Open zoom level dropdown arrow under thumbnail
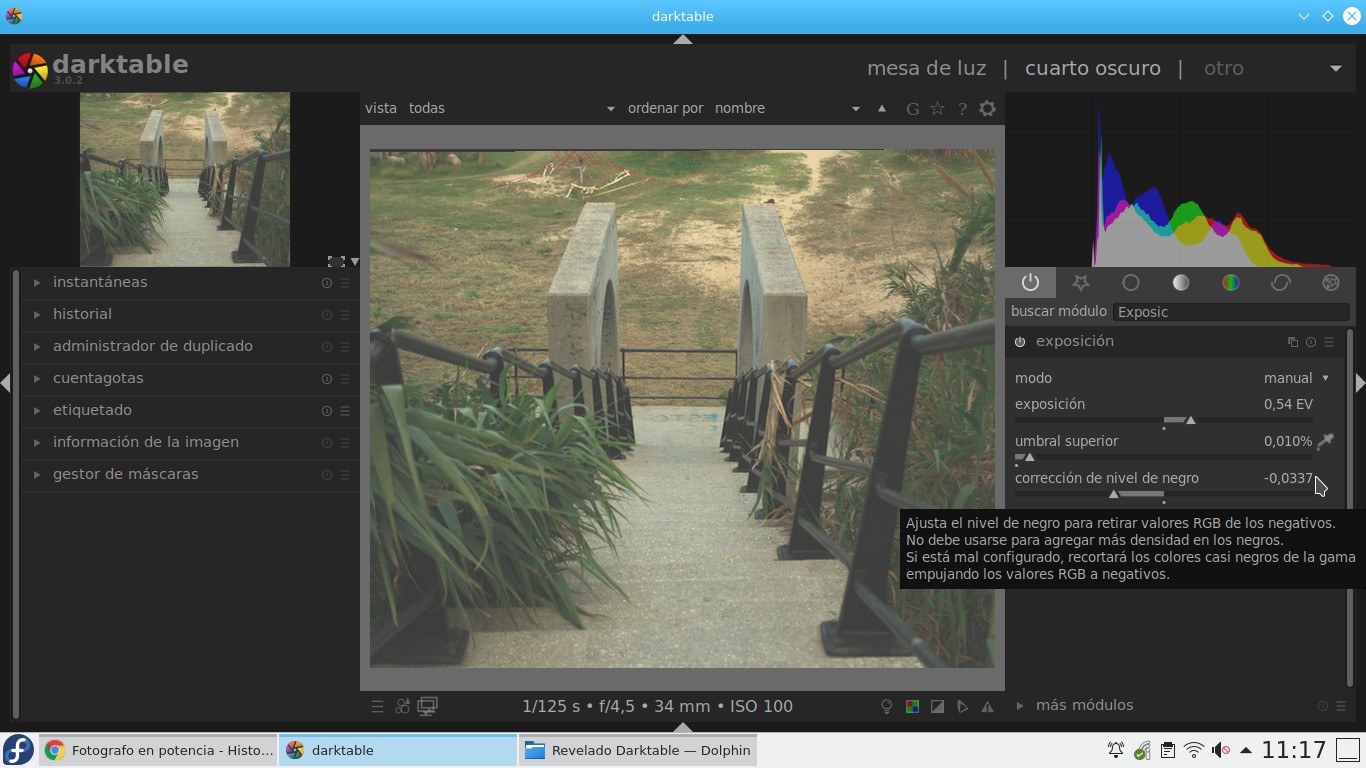Viewport: 1366px width, 768px height. [x=354, y=262]
